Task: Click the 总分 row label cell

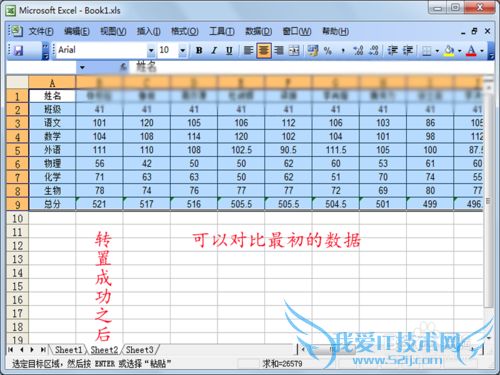Action: tap(52, 204)
